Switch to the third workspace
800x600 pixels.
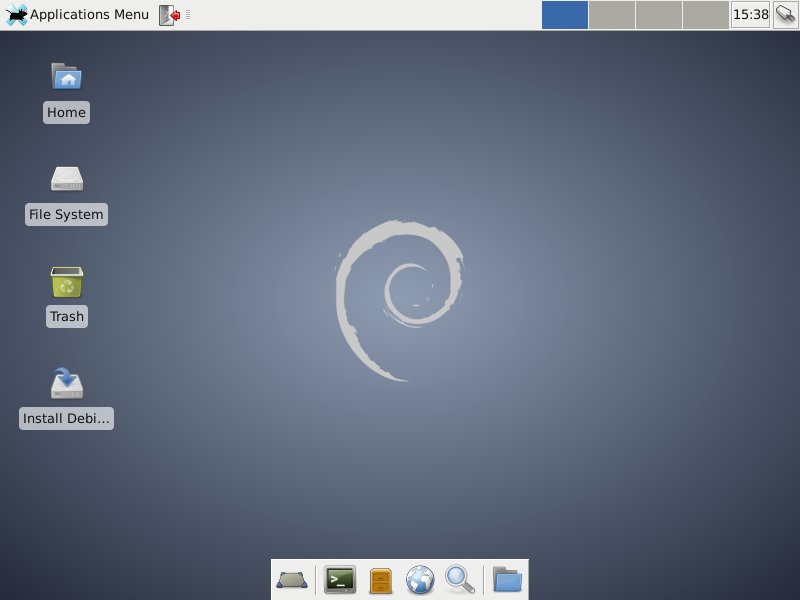(658, 15)
